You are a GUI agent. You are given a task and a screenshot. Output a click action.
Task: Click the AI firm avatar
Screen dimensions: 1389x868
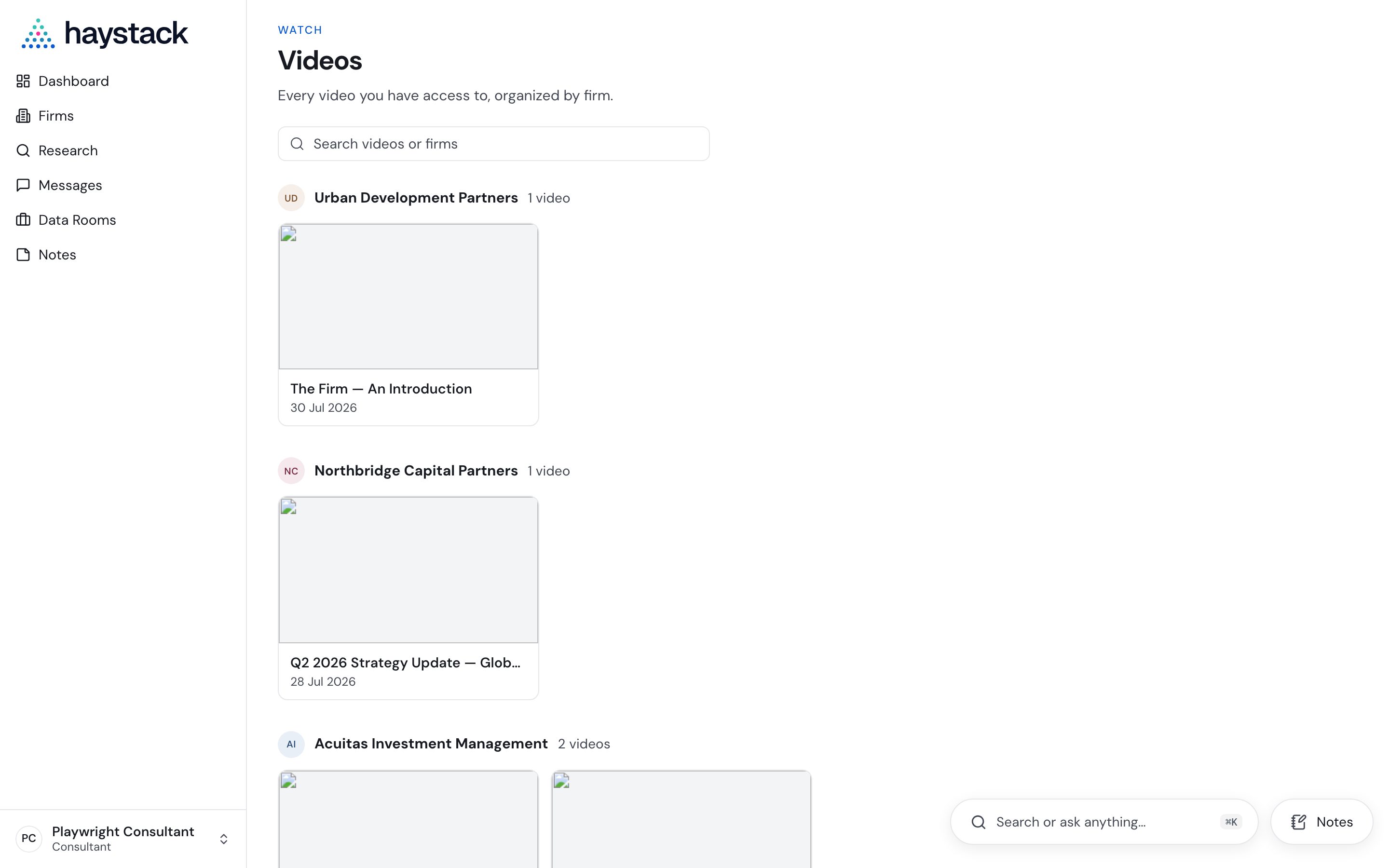(291, 744)
